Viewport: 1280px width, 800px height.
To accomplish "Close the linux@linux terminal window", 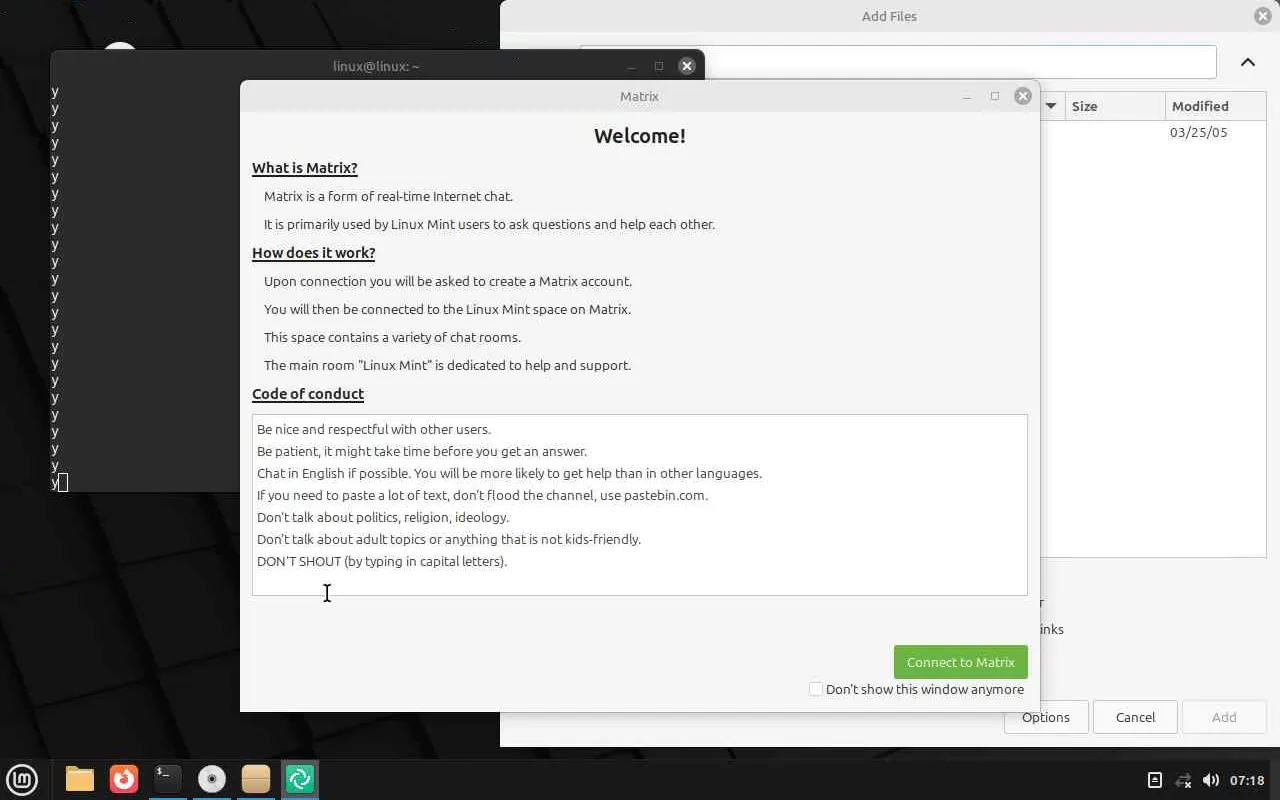I will (x=687, y=66).
